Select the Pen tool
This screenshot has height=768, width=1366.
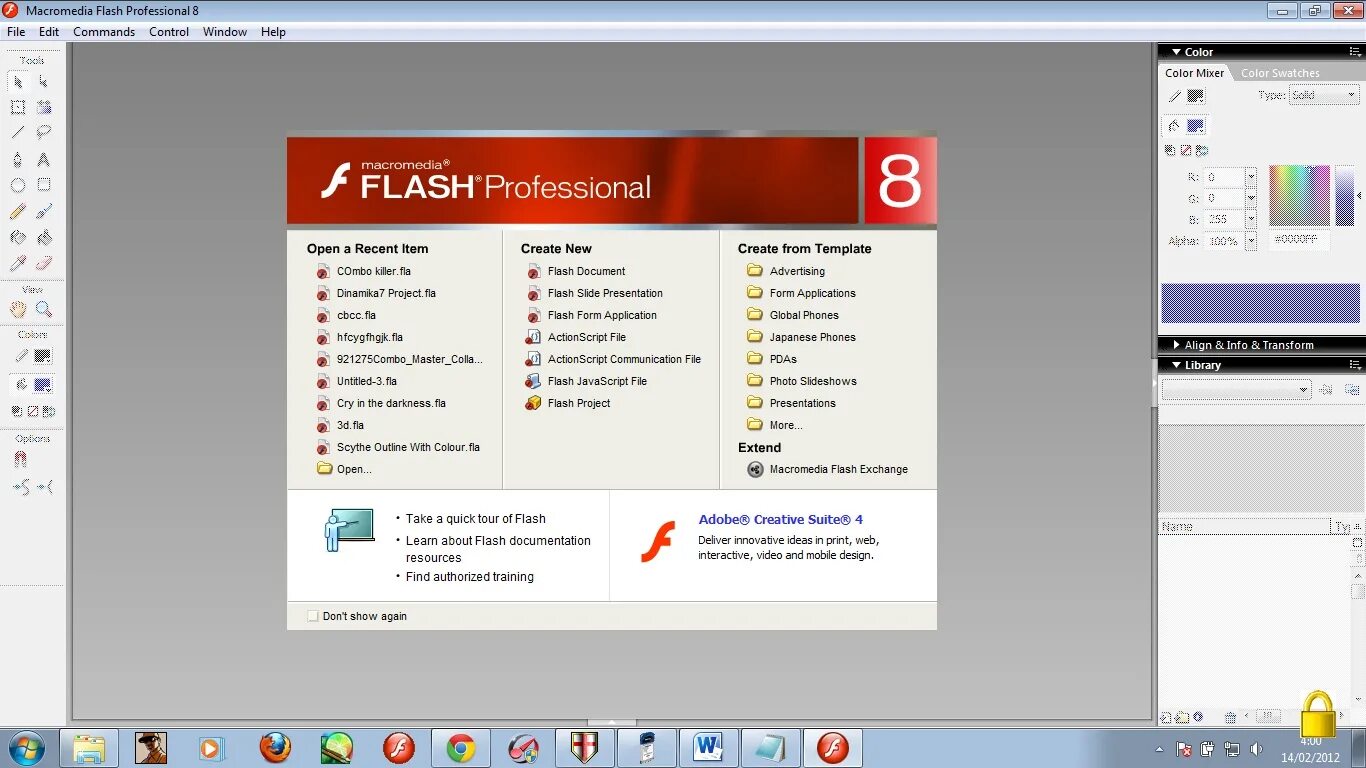point(18,159)
